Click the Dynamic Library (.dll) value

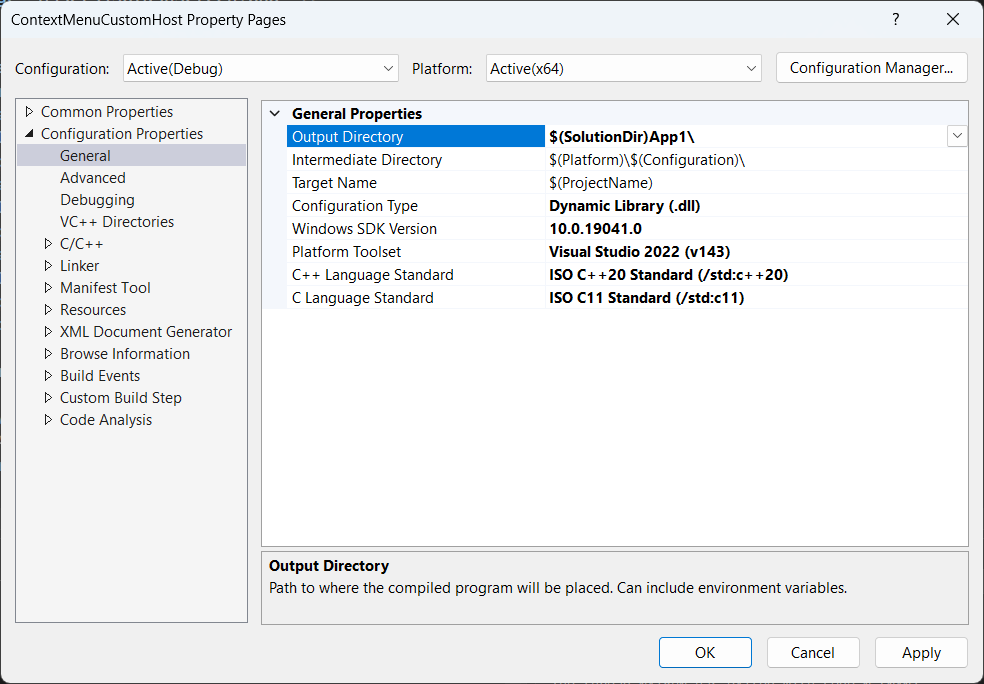pyautogui.click(x=624, y=206)
